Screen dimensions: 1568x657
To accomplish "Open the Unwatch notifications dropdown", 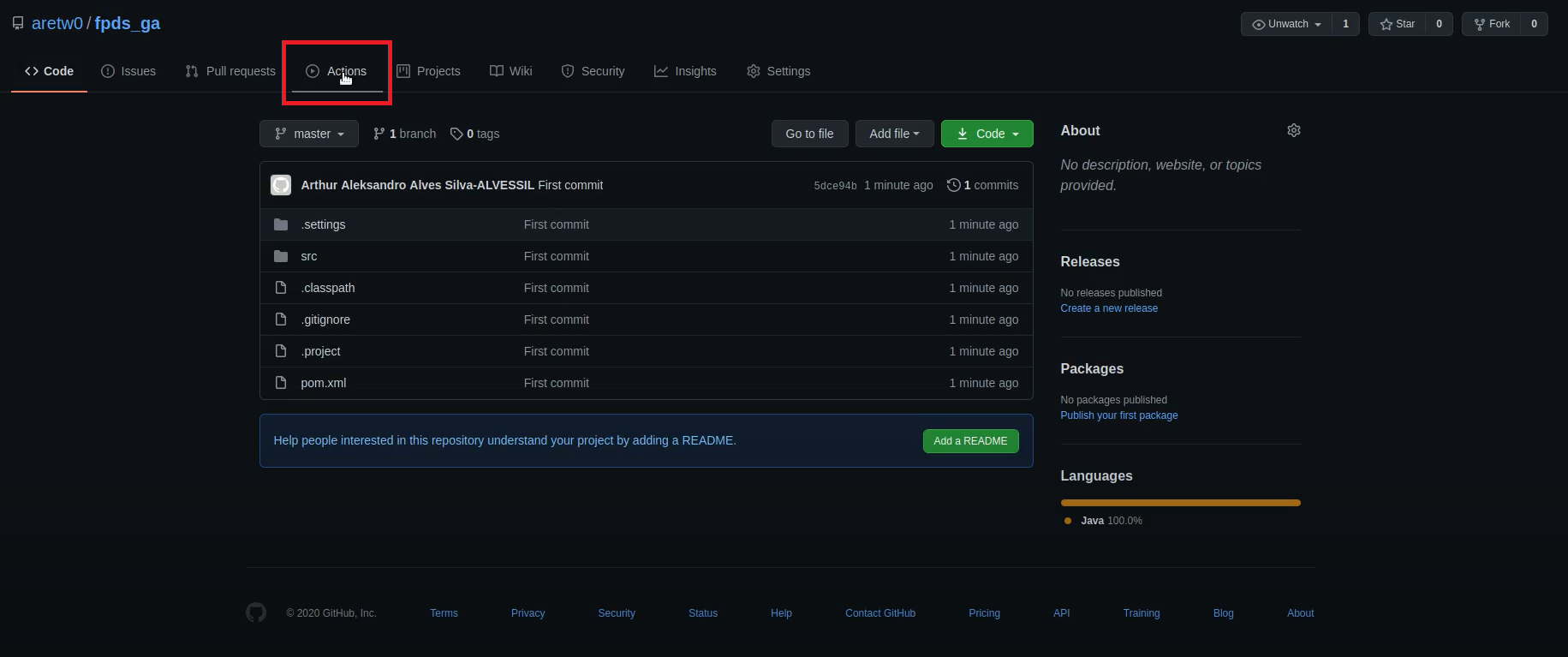I will [1286, 24].
